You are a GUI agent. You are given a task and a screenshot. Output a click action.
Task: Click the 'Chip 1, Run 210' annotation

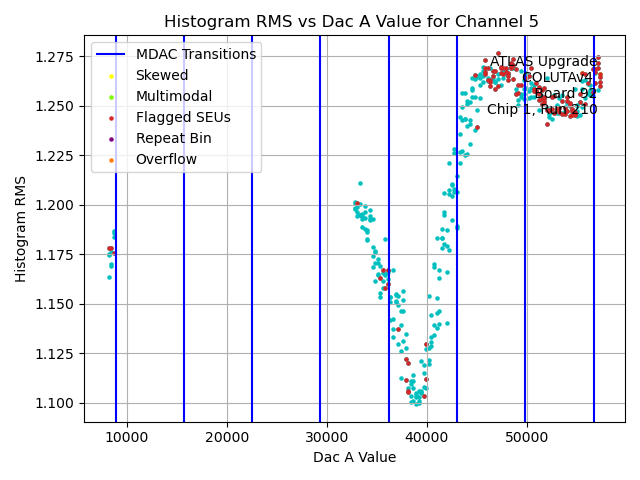click(542, 110)
